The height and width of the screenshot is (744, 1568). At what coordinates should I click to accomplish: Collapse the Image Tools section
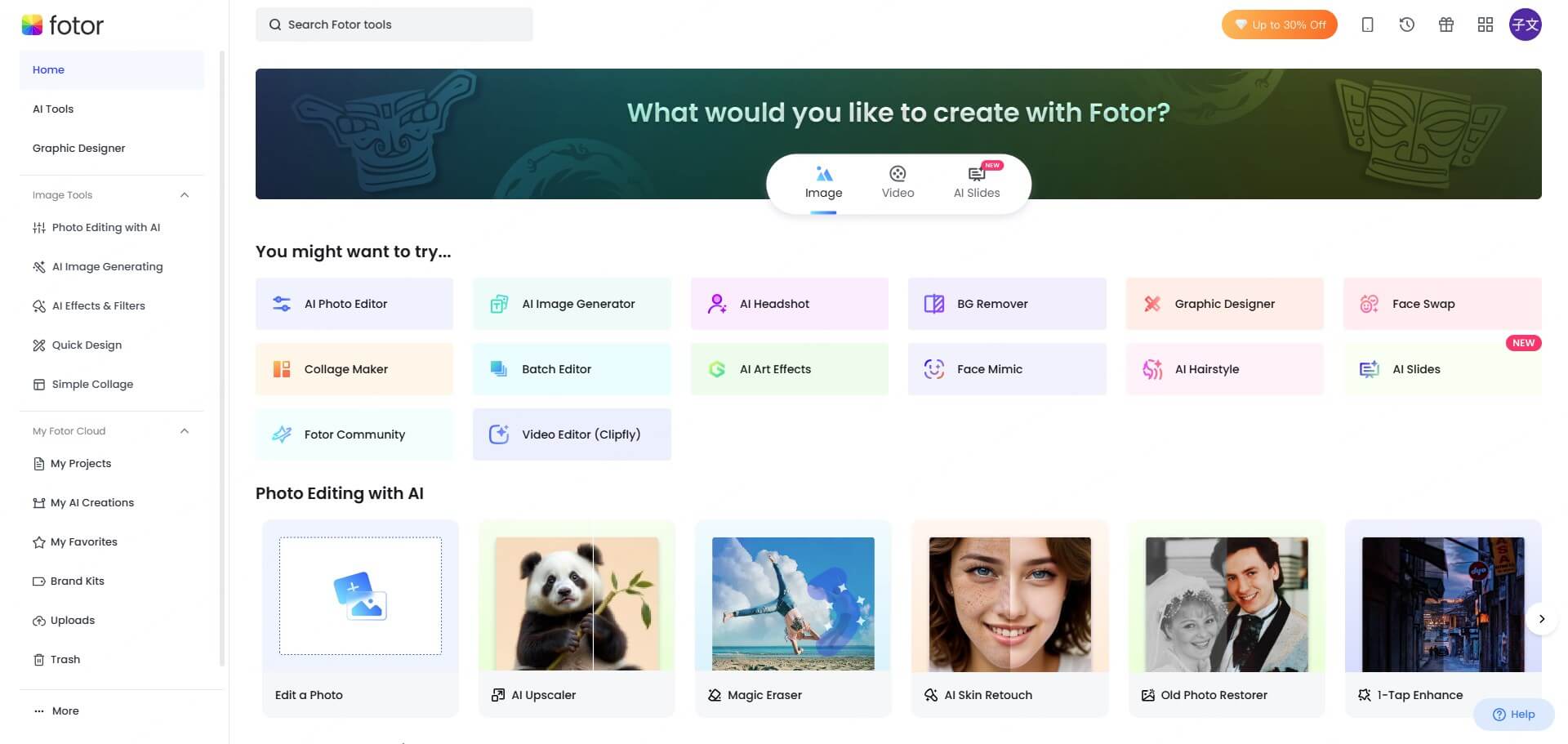click(185, 195)
